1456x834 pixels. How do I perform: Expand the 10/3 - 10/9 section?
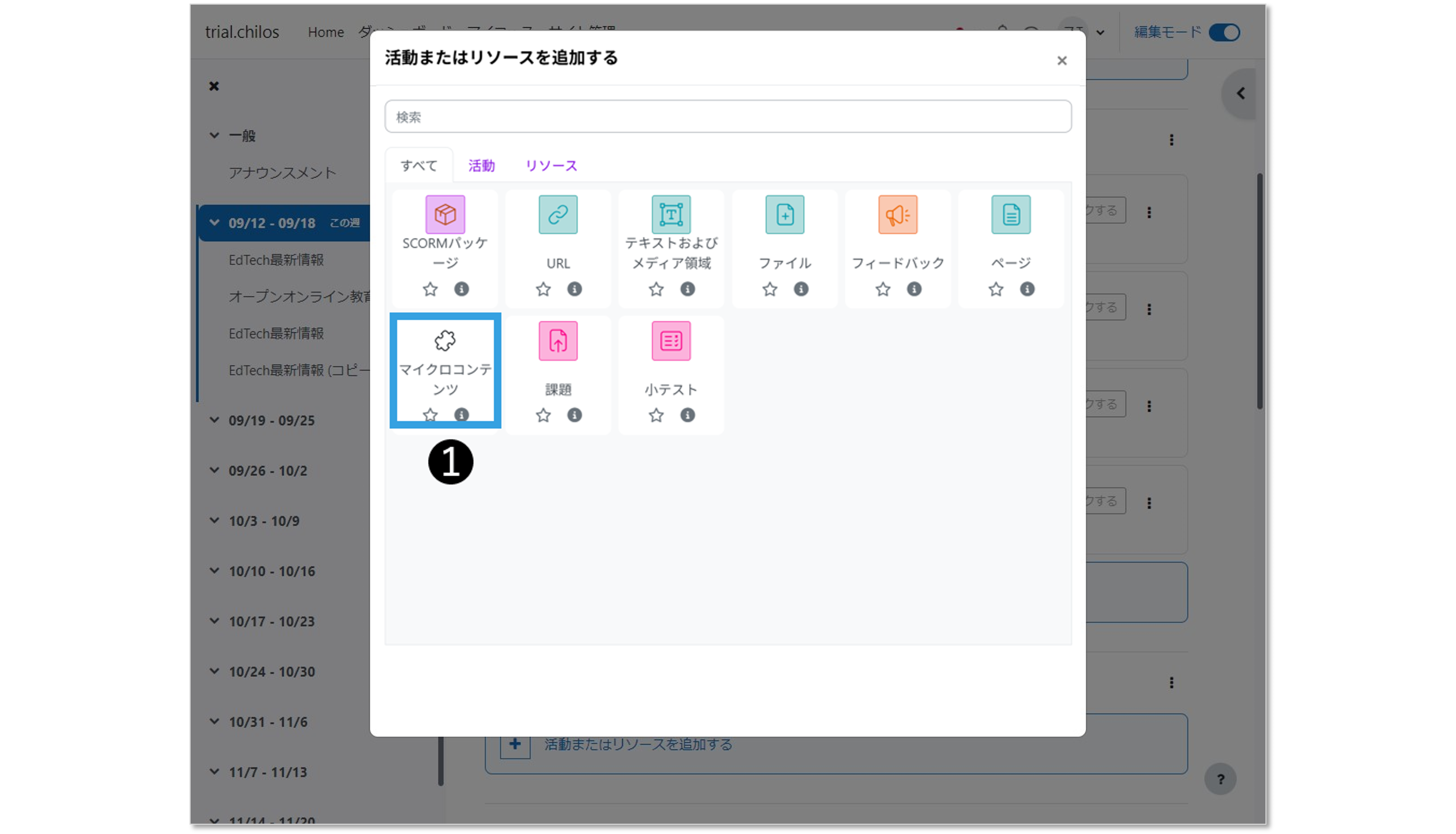click(214, 521)
